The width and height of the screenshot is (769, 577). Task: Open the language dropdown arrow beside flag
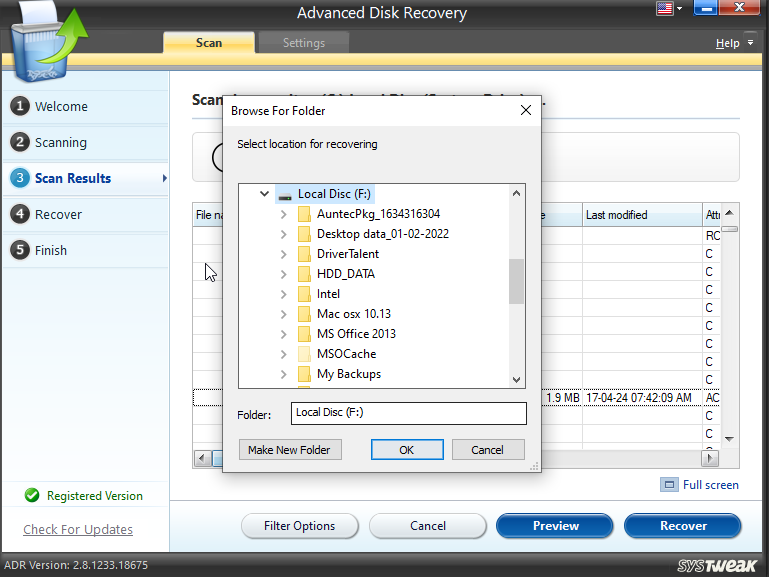pyautogui.click(x=679, y=8)
